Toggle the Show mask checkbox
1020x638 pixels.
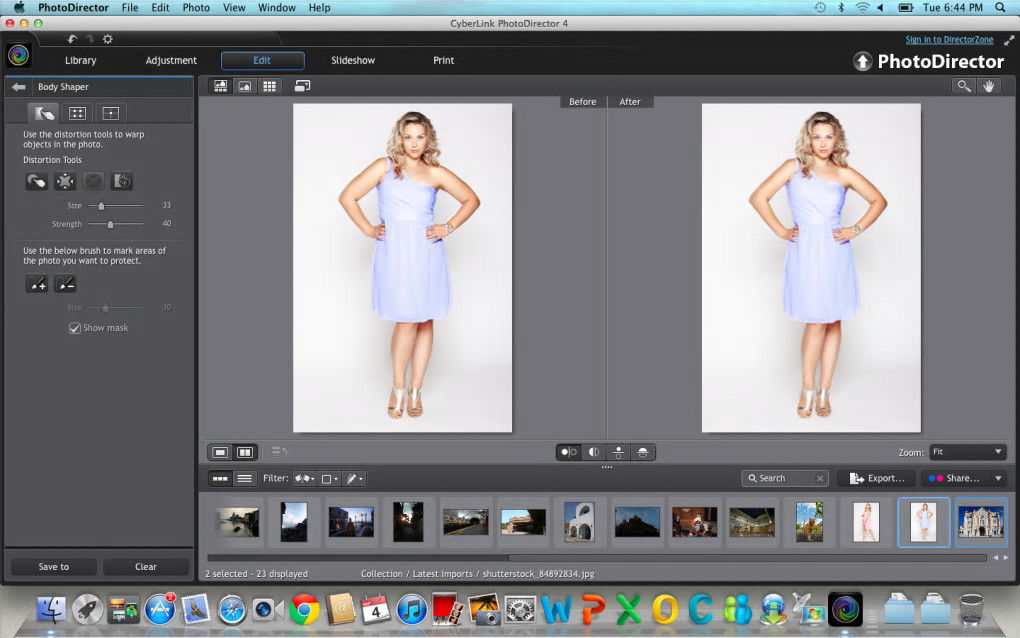(75, 328)
